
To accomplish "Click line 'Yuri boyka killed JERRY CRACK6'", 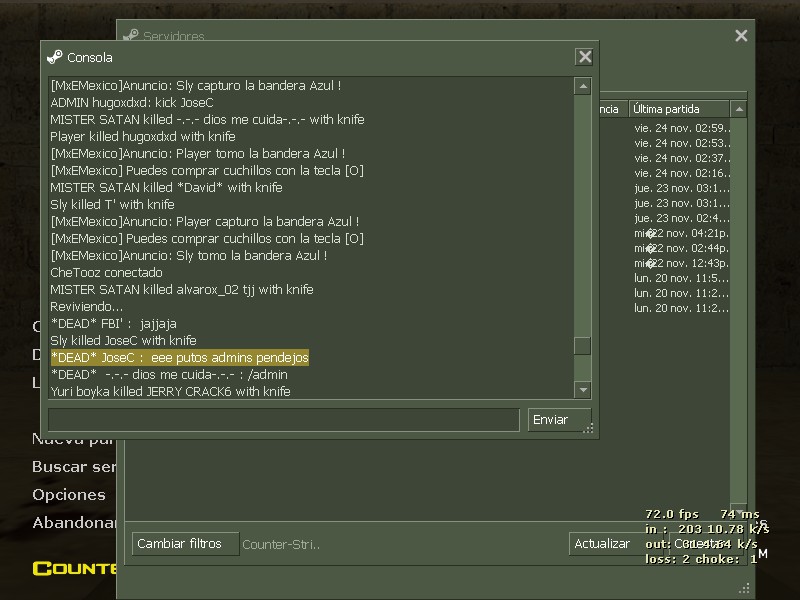I will point(170,391).
